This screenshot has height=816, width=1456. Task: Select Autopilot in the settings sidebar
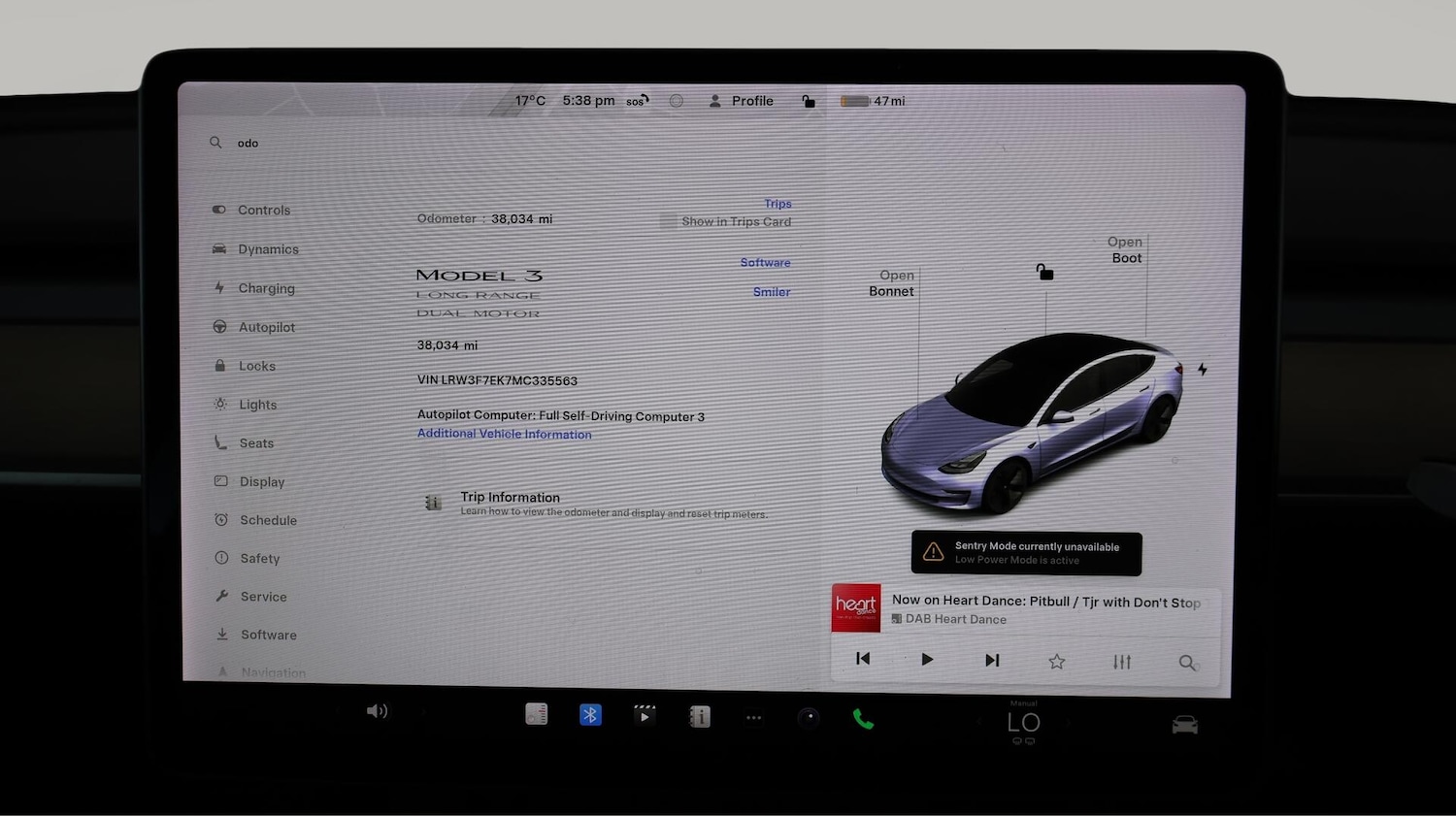click(x=266, y=327)
